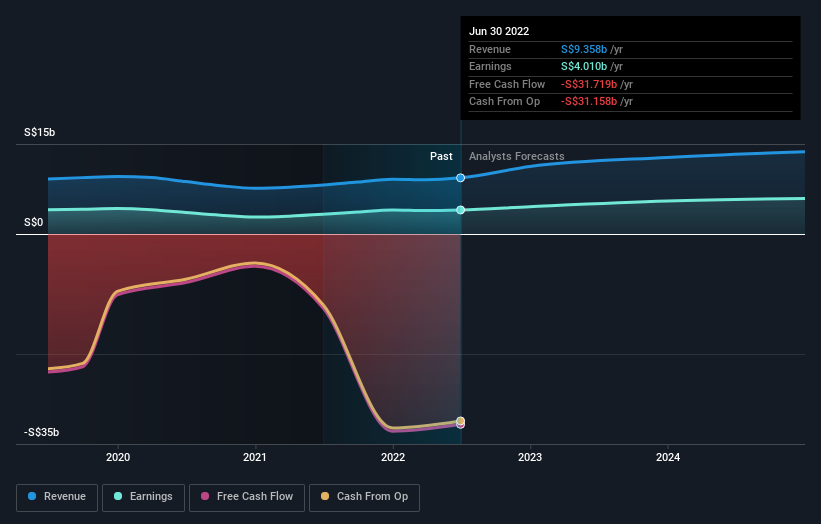Image resolution: width=821 pixels, height=524 pixels.
Task: Click the blue Revenue legend dot
Action: coord(32,496)
